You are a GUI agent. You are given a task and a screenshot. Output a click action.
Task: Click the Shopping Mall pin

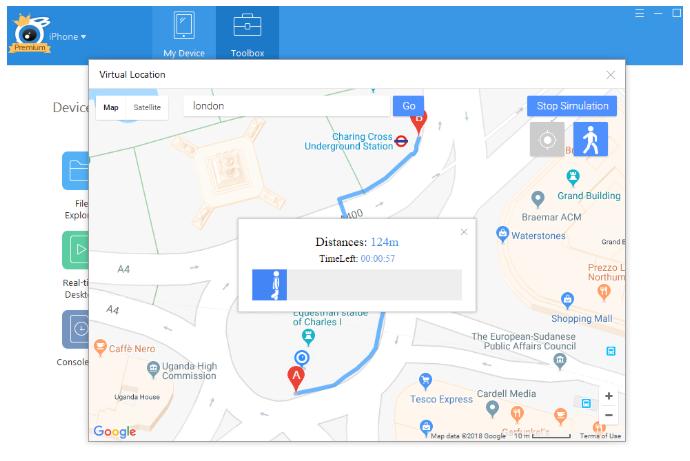click(567, 300)
